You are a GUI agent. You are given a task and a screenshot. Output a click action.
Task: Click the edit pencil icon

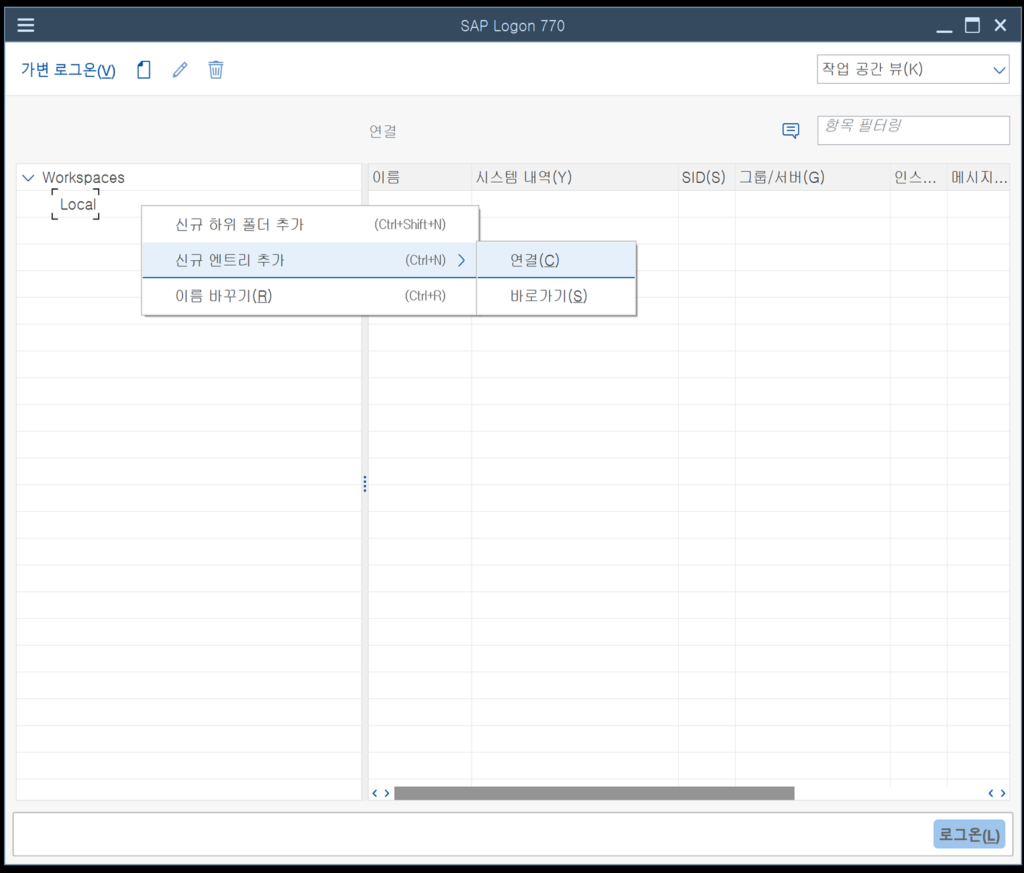(180, 70)
